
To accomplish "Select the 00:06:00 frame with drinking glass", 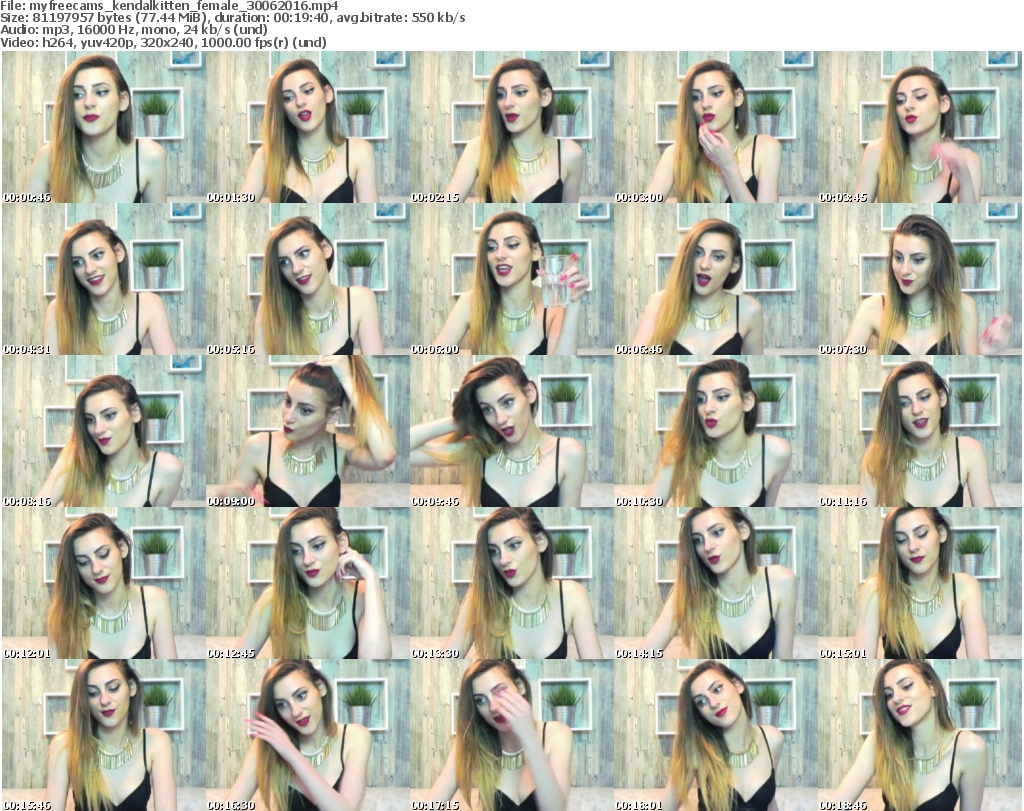I will click(511, 279).
